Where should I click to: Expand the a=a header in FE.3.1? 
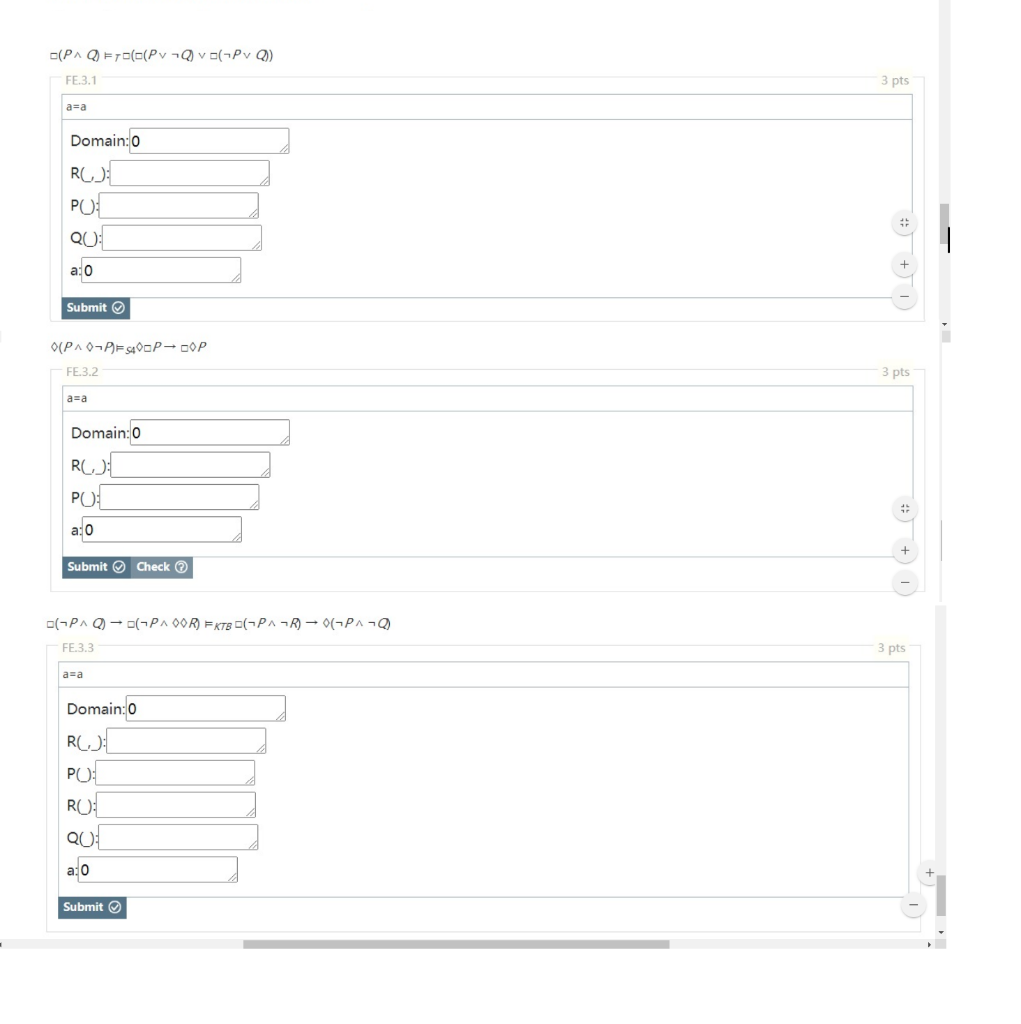(485, 107)
